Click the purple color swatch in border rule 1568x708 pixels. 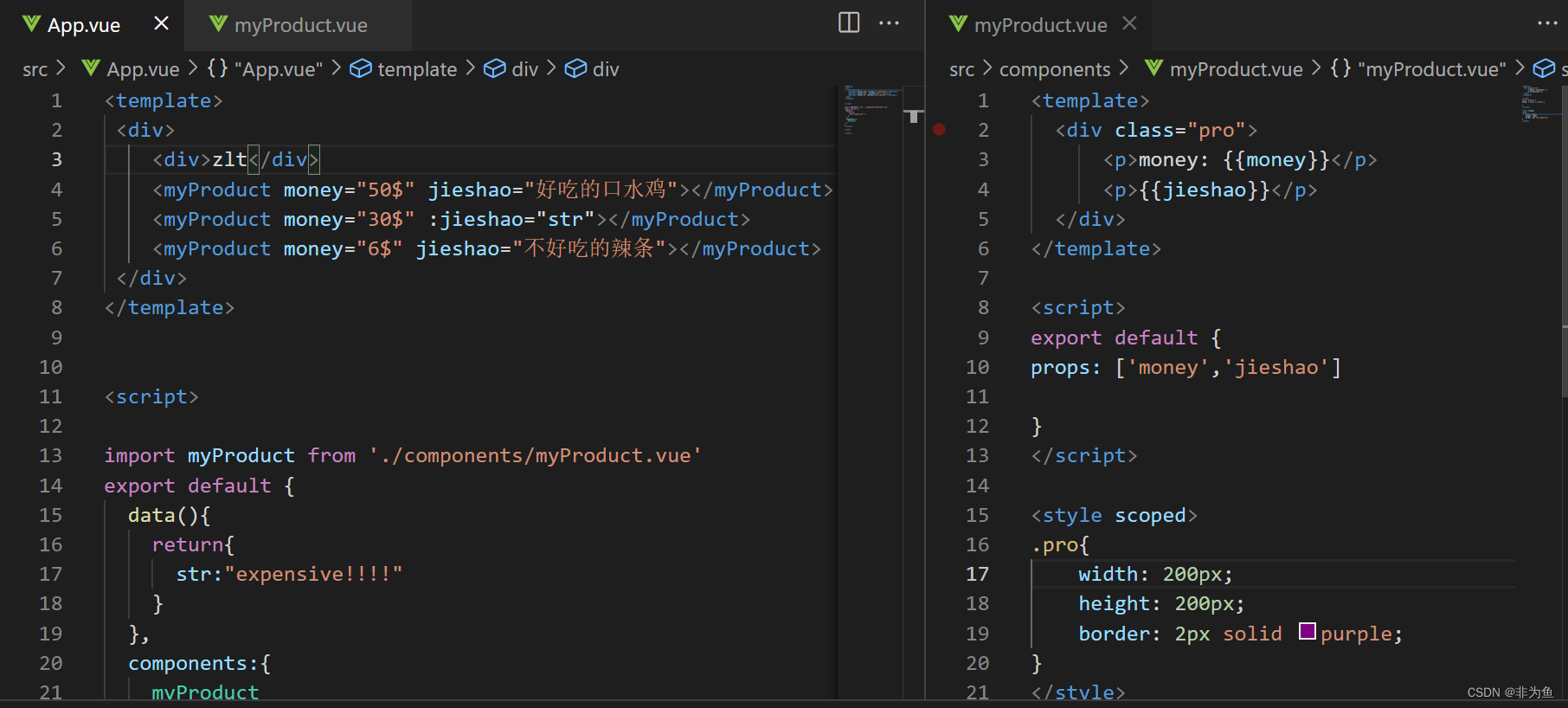pyautogui.click(x=1308, y=632)
